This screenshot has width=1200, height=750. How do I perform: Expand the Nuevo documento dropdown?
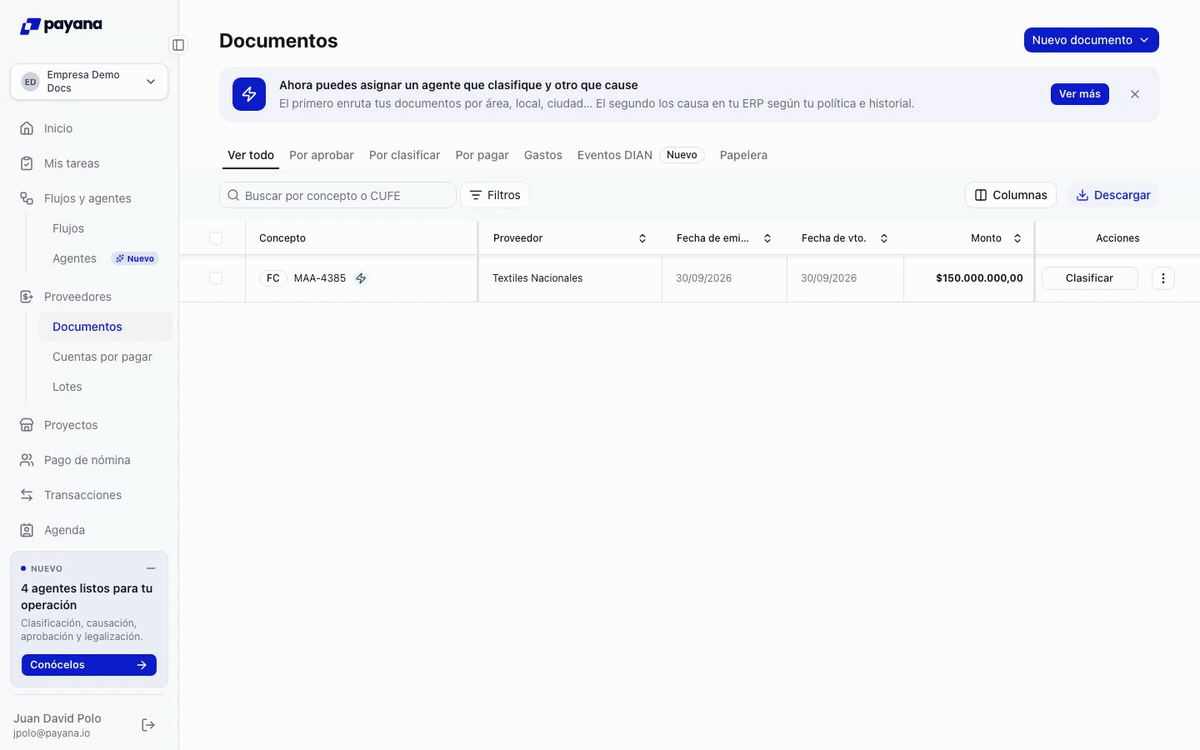(x=1091, y=40)
